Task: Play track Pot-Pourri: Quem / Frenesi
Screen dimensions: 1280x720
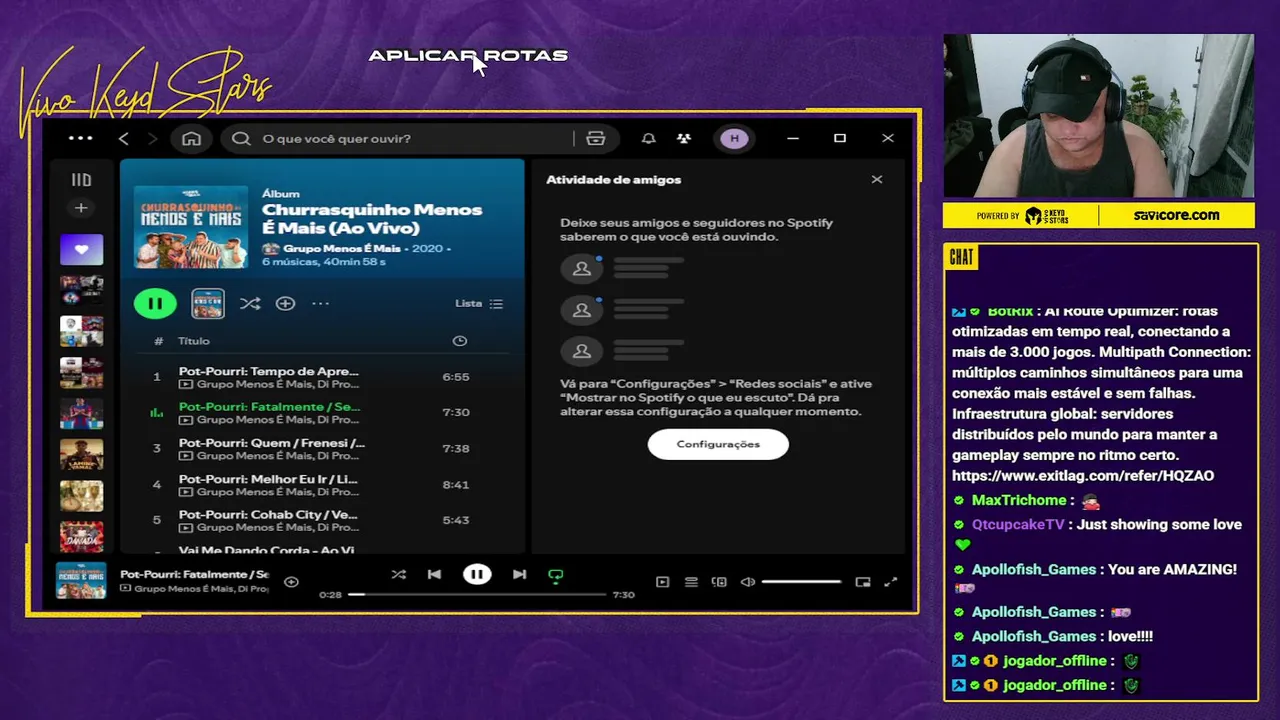Action: point(322,448)
